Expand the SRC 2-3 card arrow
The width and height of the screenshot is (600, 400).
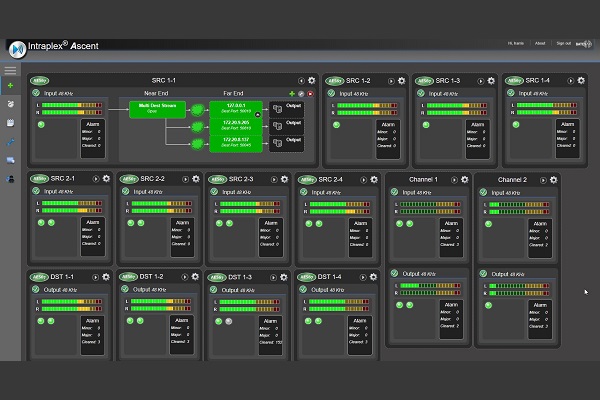coord(274,180)
